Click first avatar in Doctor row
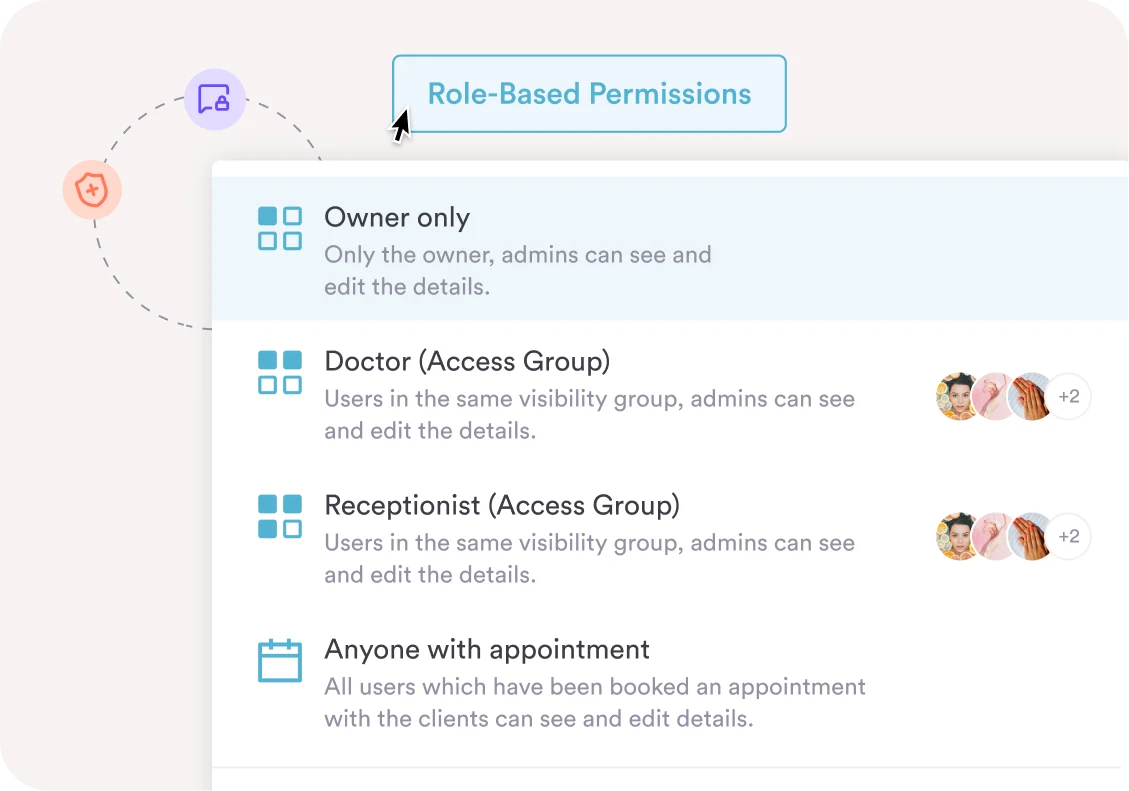Viewport: 1129px width, 791px height. [x=957, y=397]
